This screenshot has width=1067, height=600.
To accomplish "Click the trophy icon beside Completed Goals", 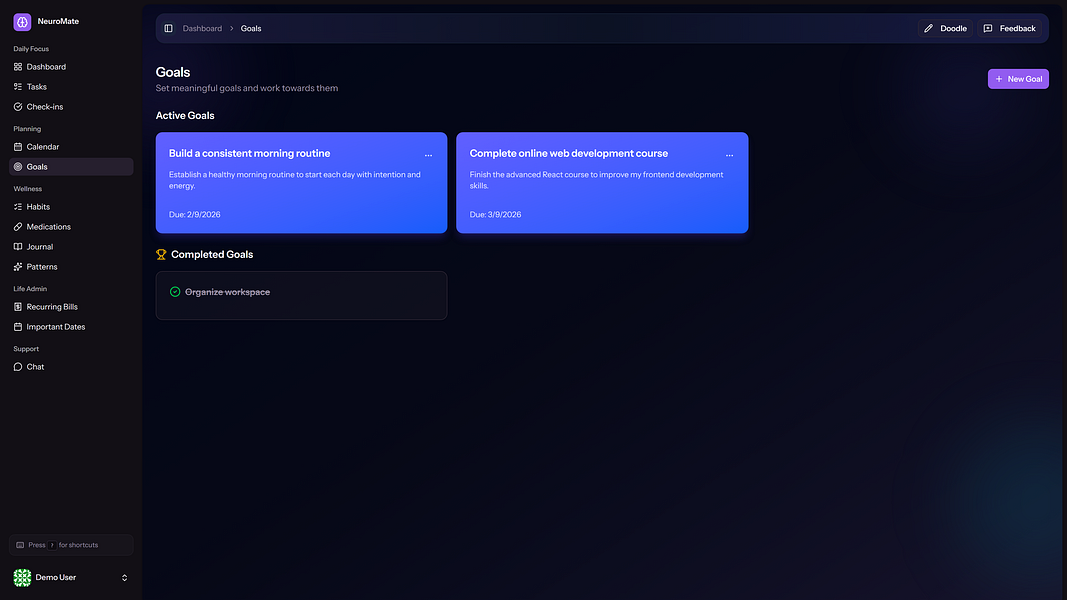I will [x=161, y=254].
